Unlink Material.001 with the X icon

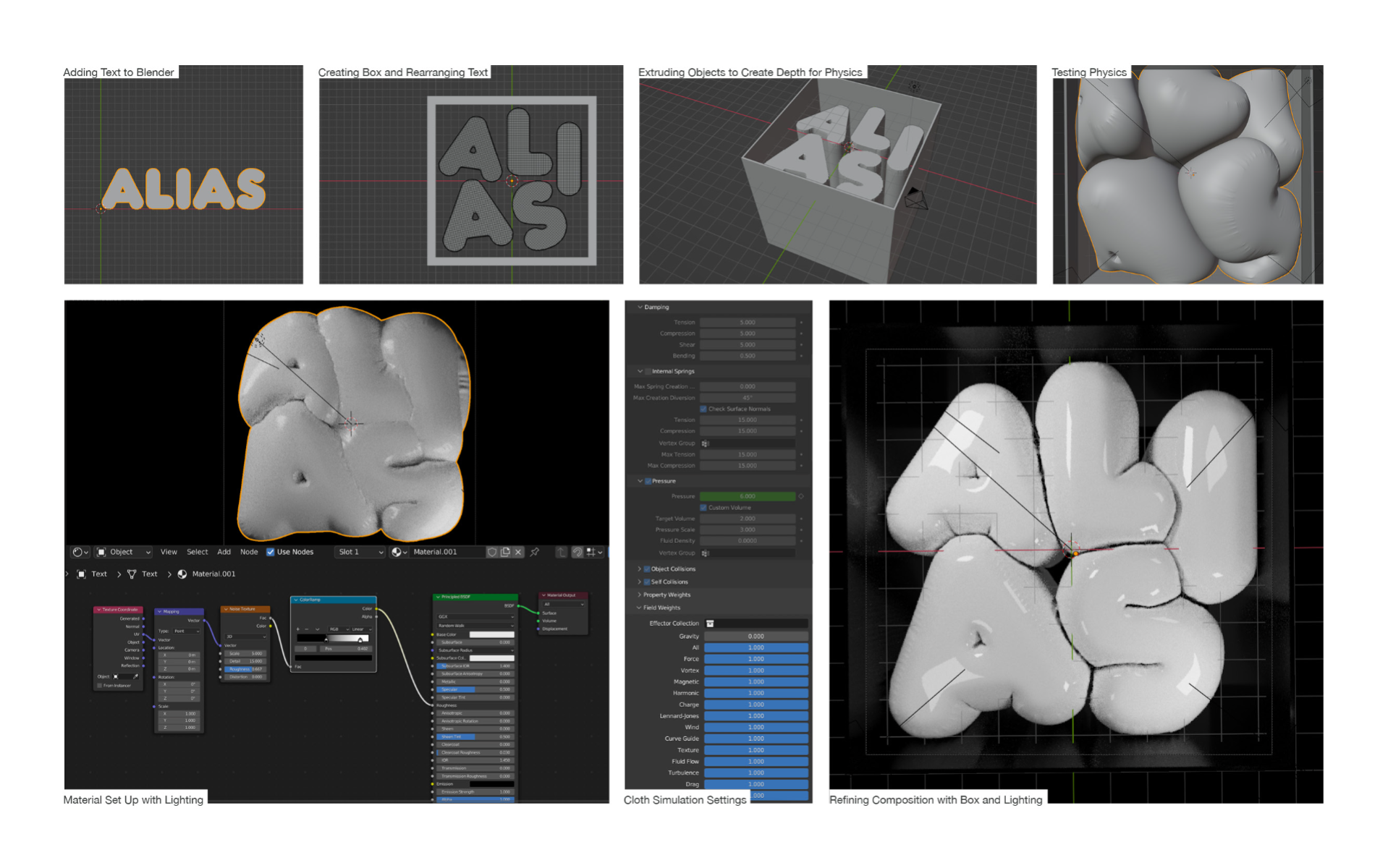click(x=518, y=552)
